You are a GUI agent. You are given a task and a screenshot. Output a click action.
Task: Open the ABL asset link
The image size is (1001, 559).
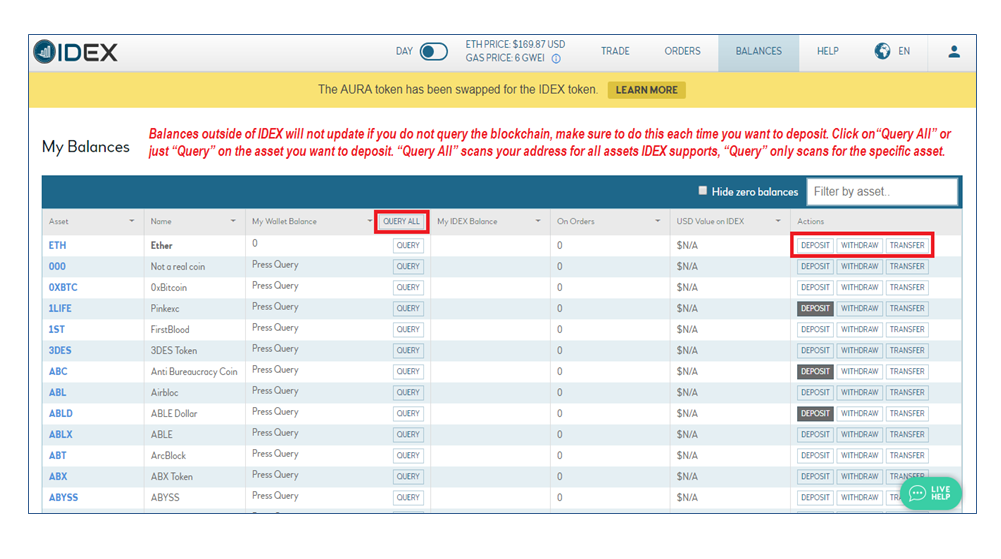click(x=57, y=392)
